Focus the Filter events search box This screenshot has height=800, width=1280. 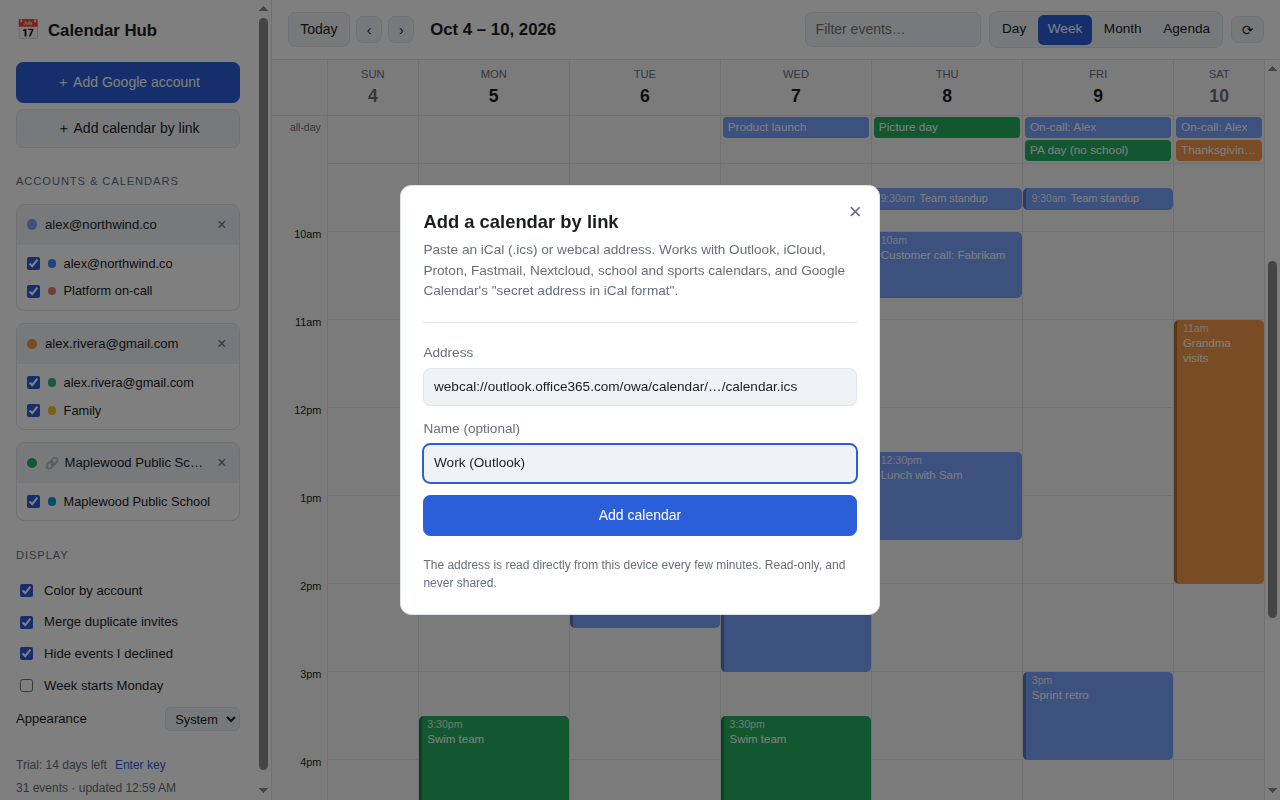893,29
